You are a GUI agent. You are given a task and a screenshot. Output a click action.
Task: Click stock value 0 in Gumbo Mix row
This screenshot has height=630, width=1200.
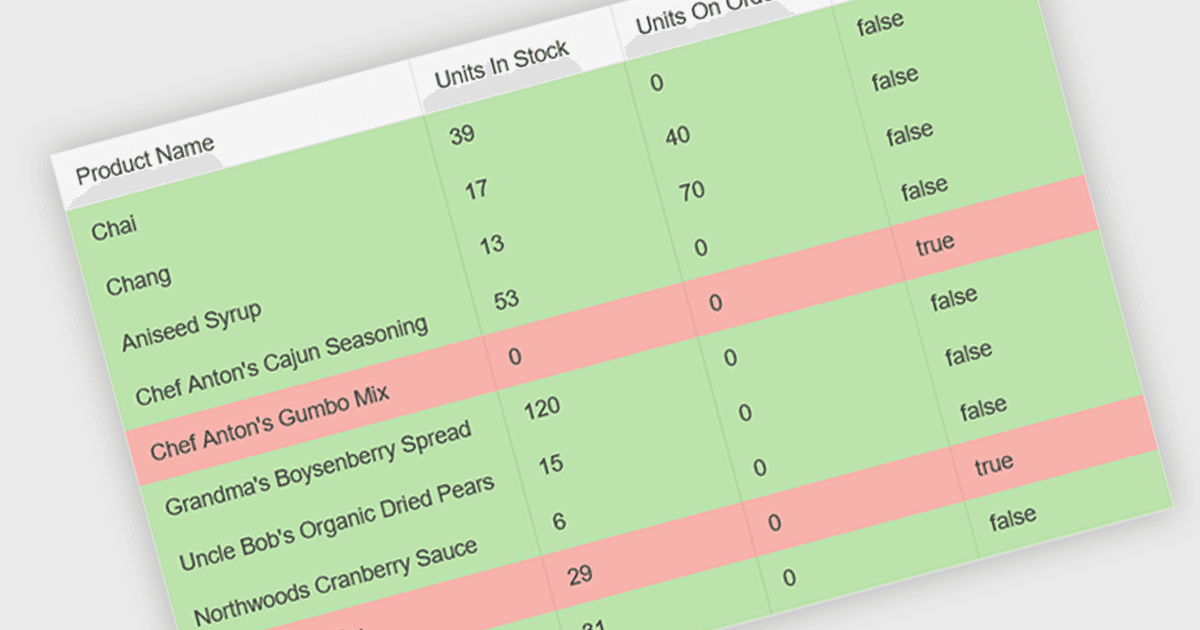pos(515,357)
